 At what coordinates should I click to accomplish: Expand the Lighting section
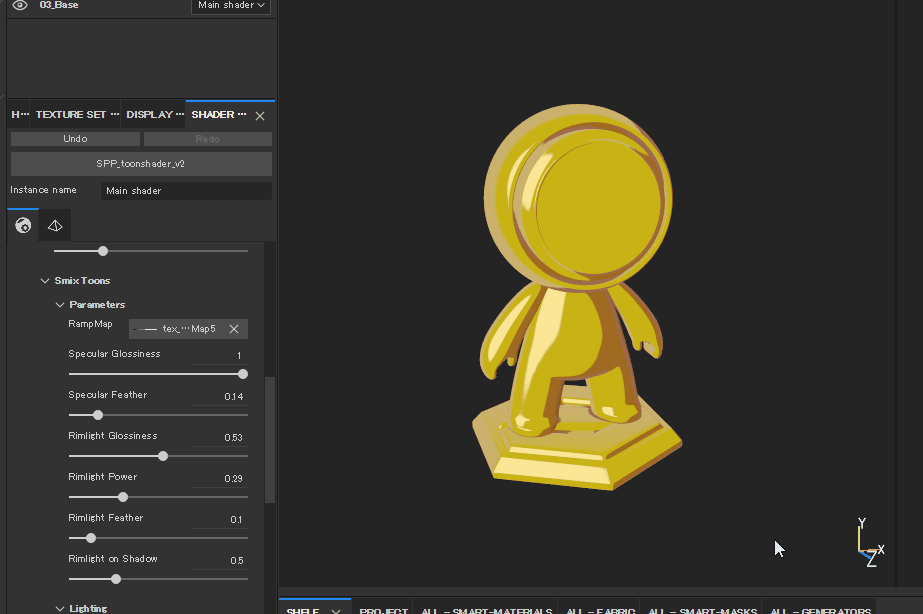[59, 609]
